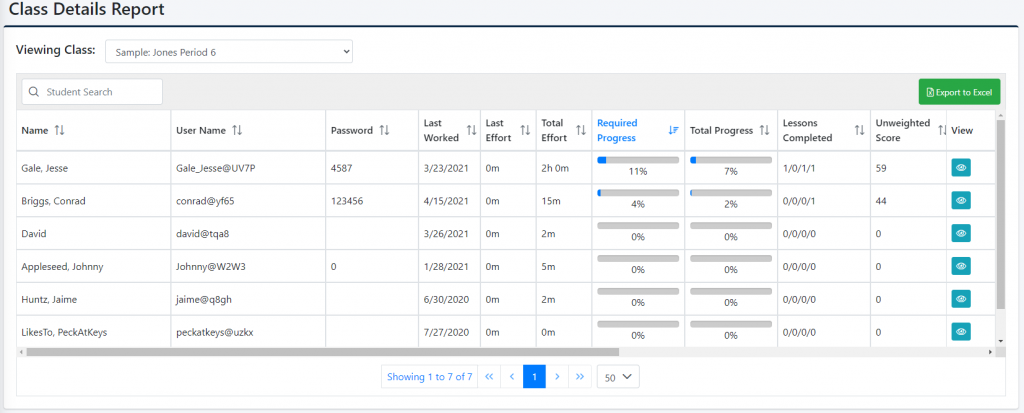The width and height of the screenshot is (1024, 413).
Task: Click total effort value 15m
Action: click(x=550, y=201)
